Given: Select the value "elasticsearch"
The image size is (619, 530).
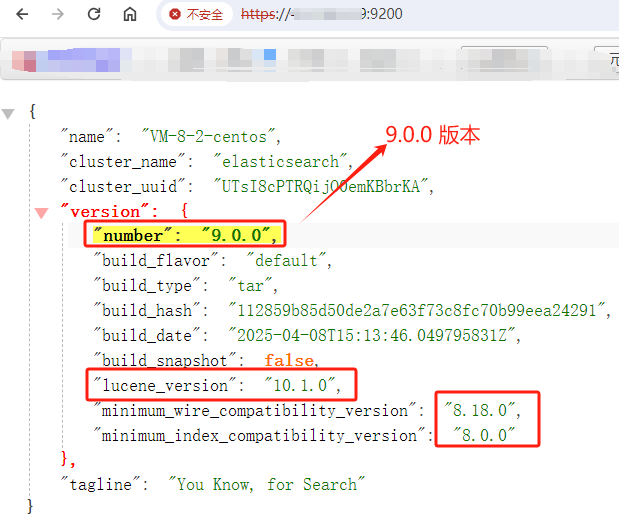Looking at the screenshot, I should pos(280,162).
